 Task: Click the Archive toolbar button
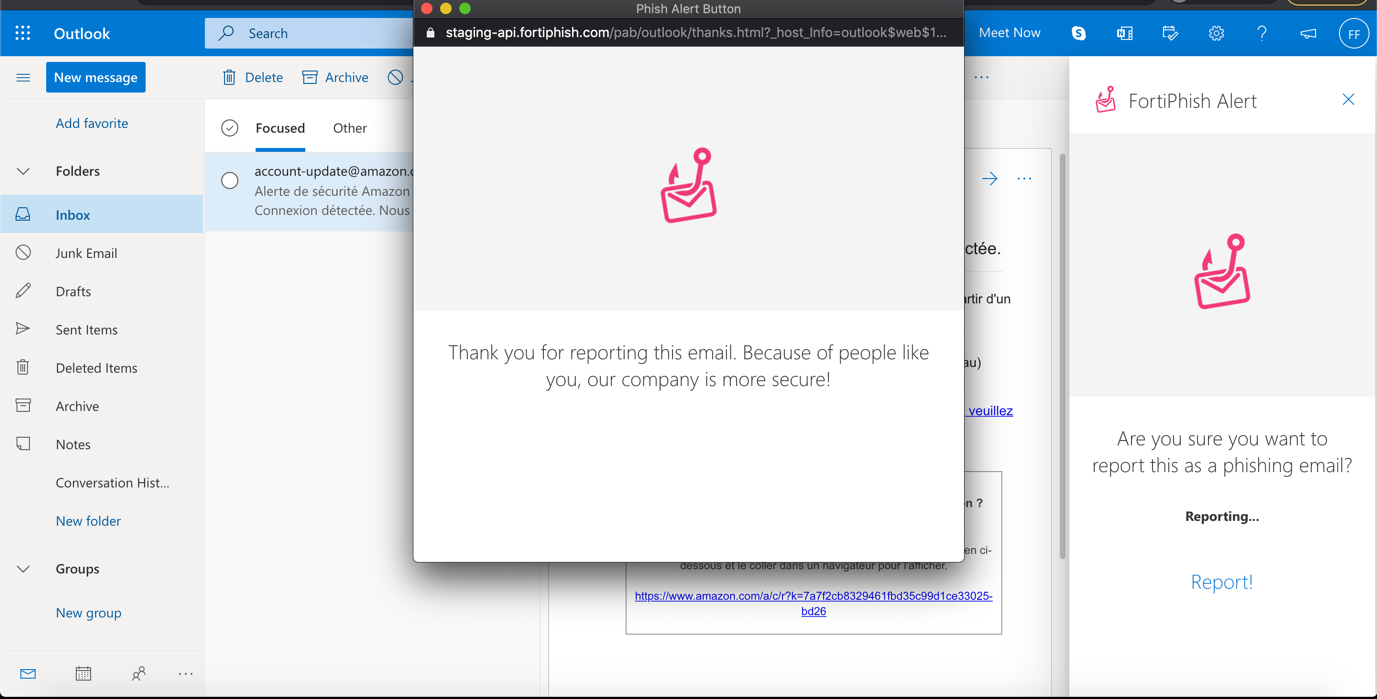336,77
